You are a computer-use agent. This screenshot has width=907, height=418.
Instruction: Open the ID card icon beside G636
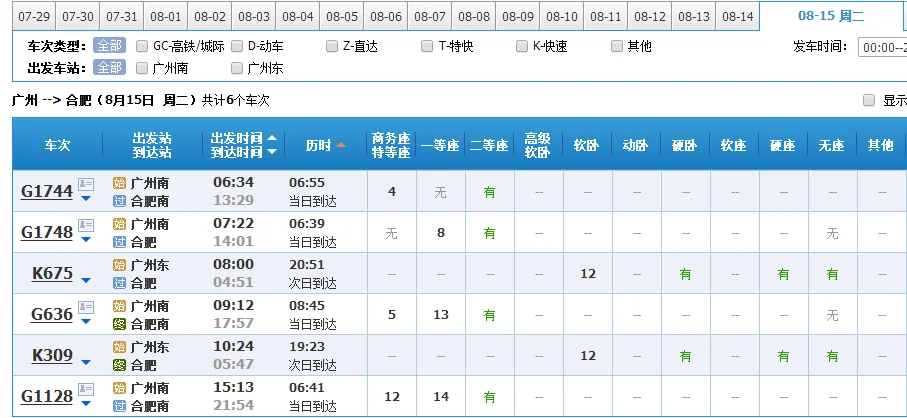(x=86, y=307)
